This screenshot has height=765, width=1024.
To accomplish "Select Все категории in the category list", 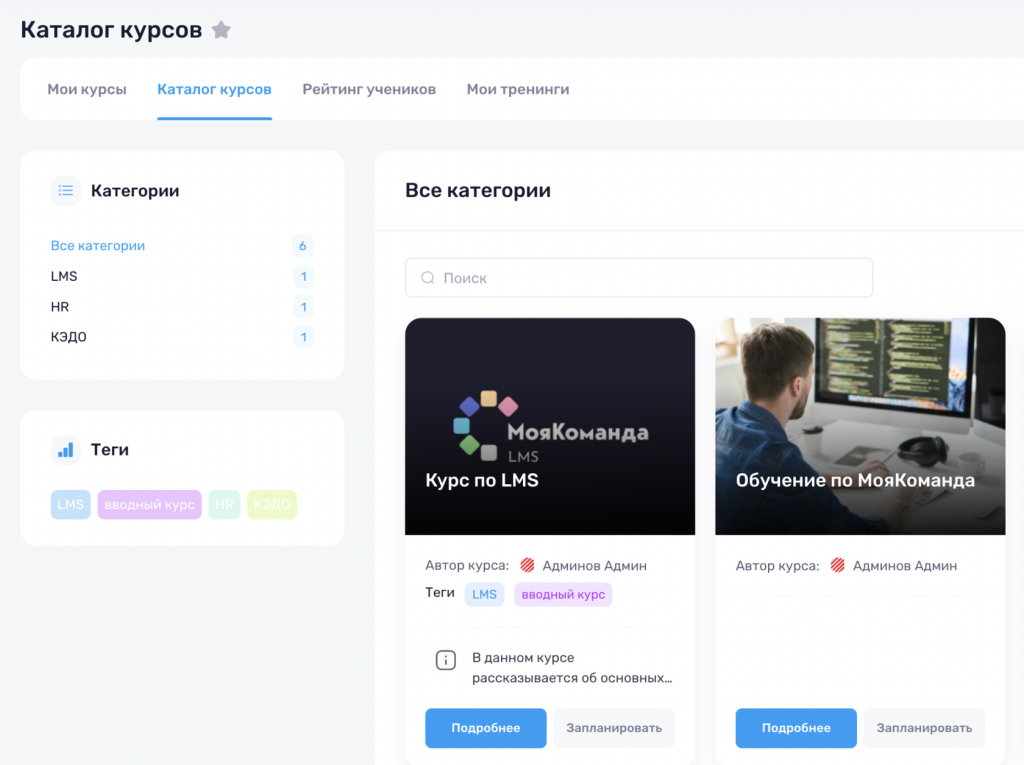I will pos(98,246).
